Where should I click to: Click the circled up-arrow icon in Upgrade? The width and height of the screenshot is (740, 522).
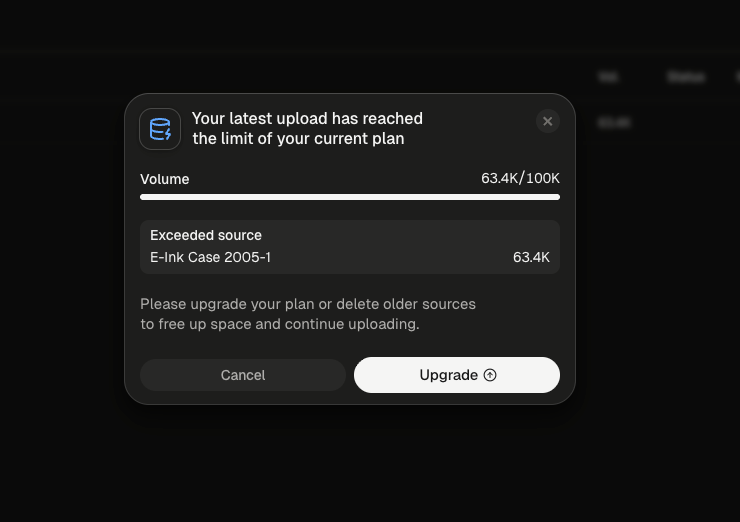pyautogui.click(x=490, y=375)
